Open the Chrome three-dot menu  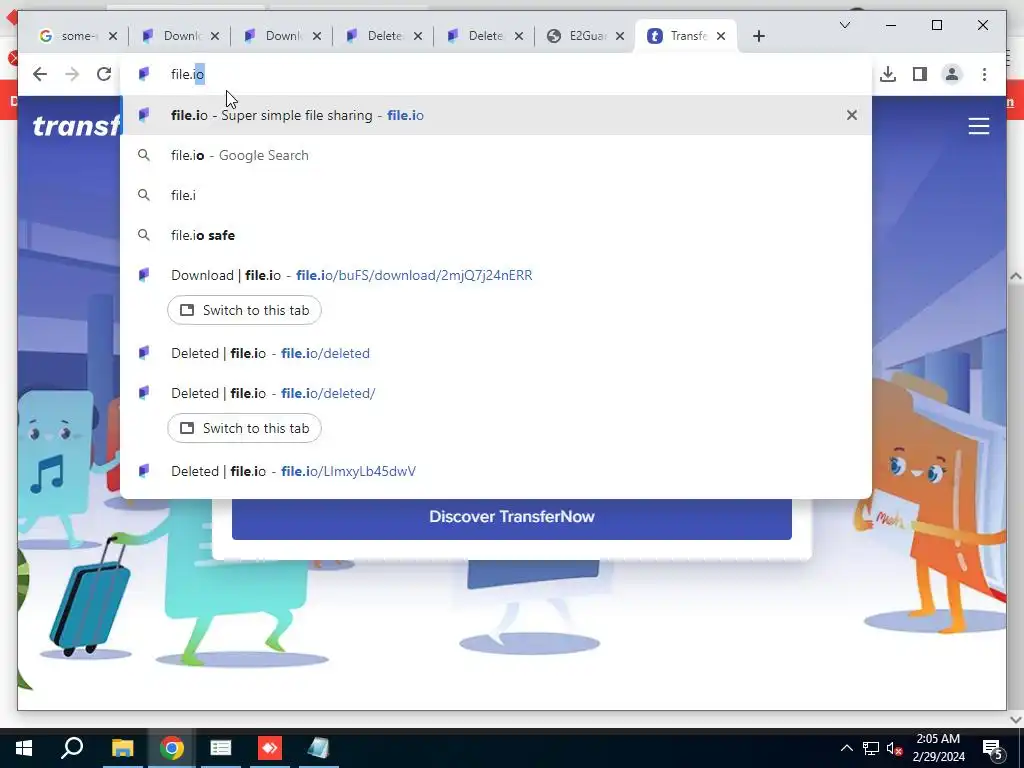coord(984,74)
